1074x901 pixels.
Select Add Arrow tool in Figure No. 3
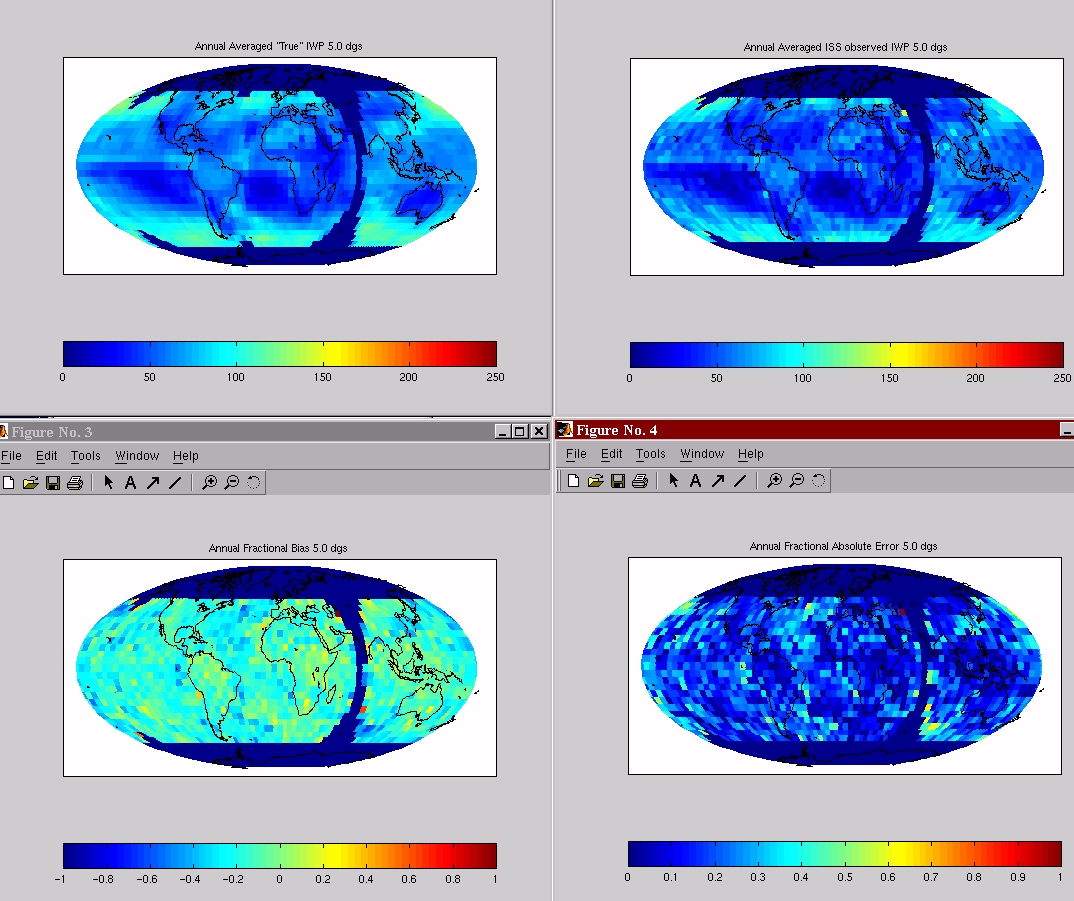pyautogui.click(x=153, y=483)
